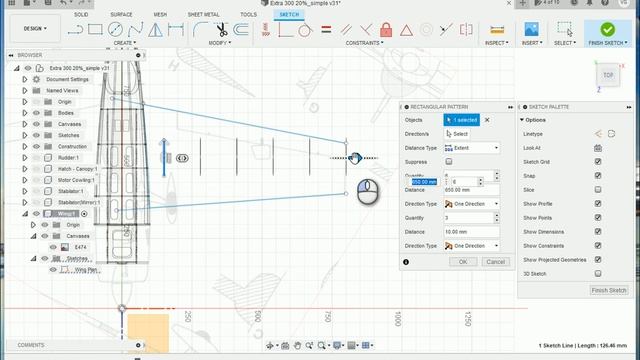640x360 pixels.
Task: Click the Select window tool
Action: pyautogui.click(x=565, y=29)
